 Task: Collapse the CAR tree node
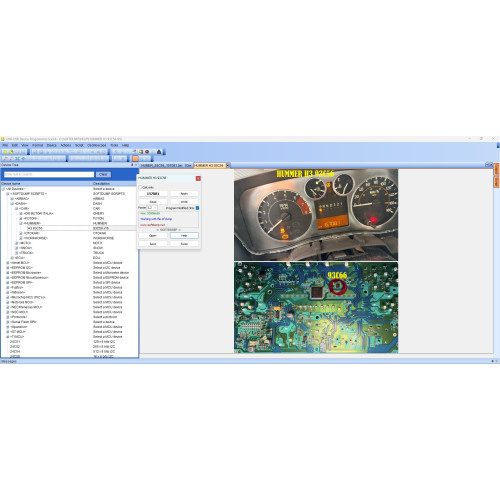pos(16,209)
